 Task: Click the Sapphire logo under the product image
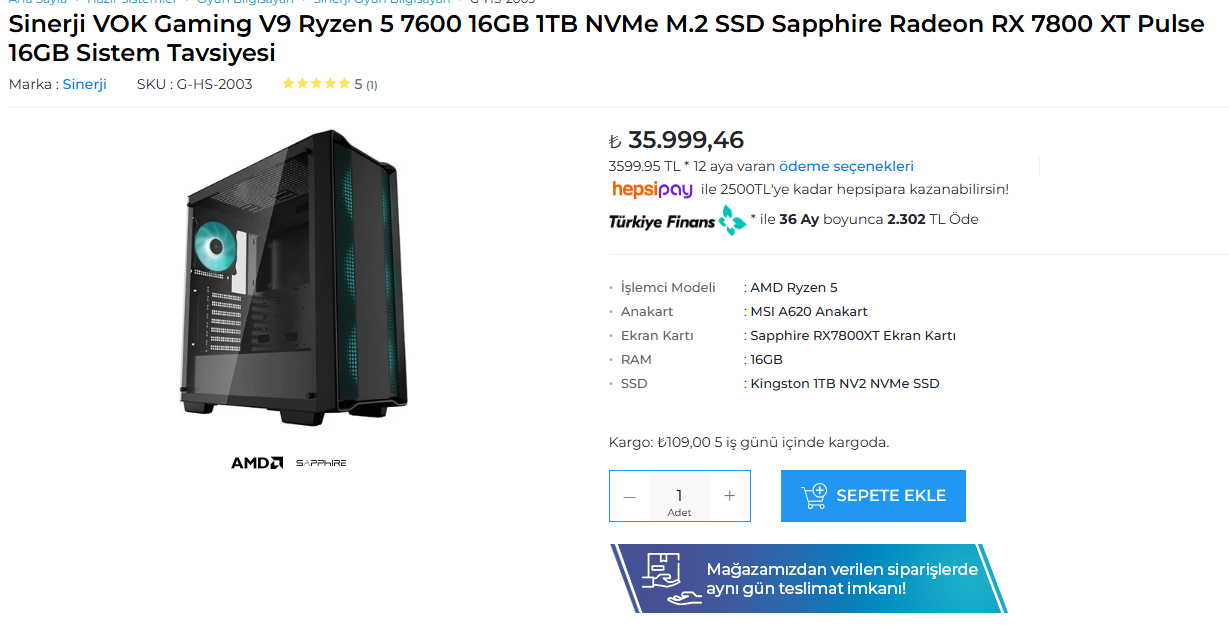click(321, 463)
